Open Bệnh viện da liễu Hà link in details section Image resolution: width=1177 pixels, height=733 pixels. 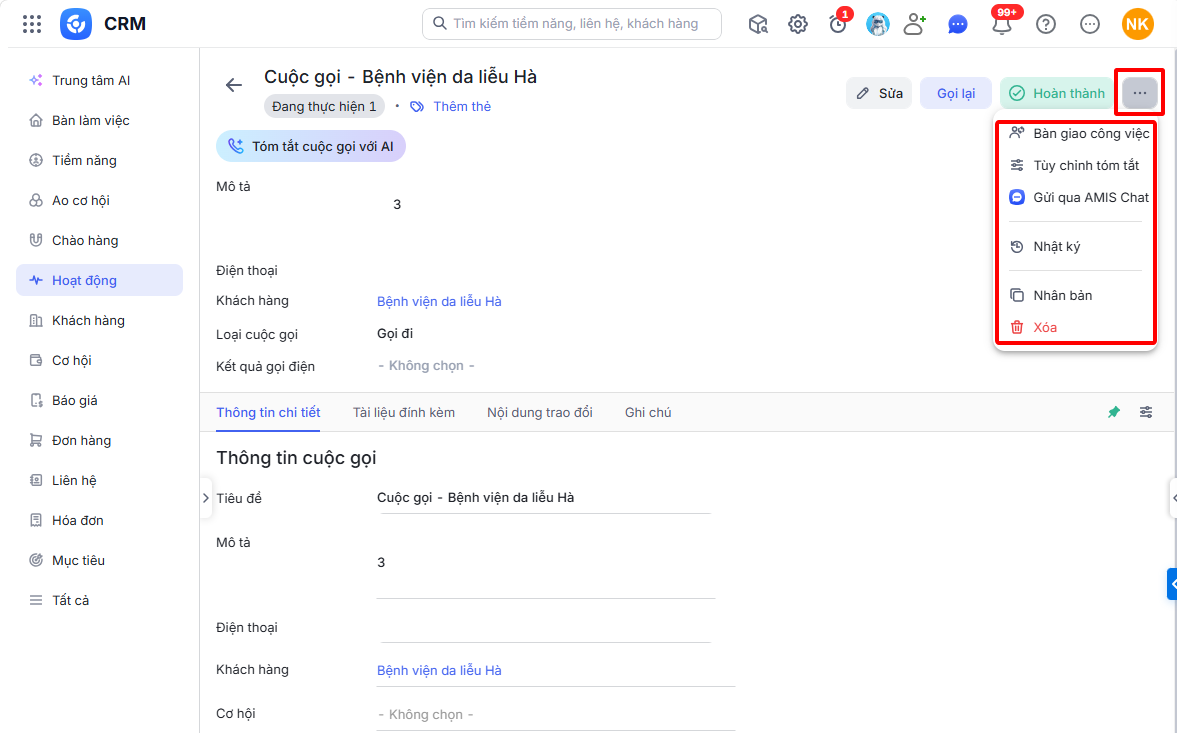click(439, 670)
